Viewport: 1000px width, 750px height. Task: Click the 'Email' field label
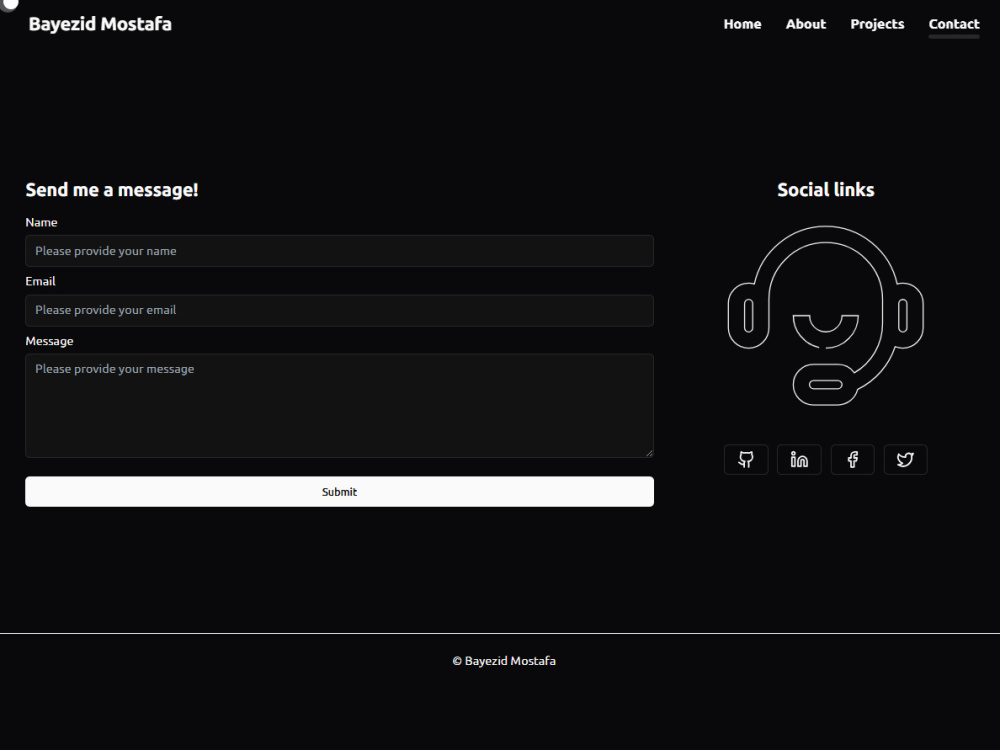point(40,281)
